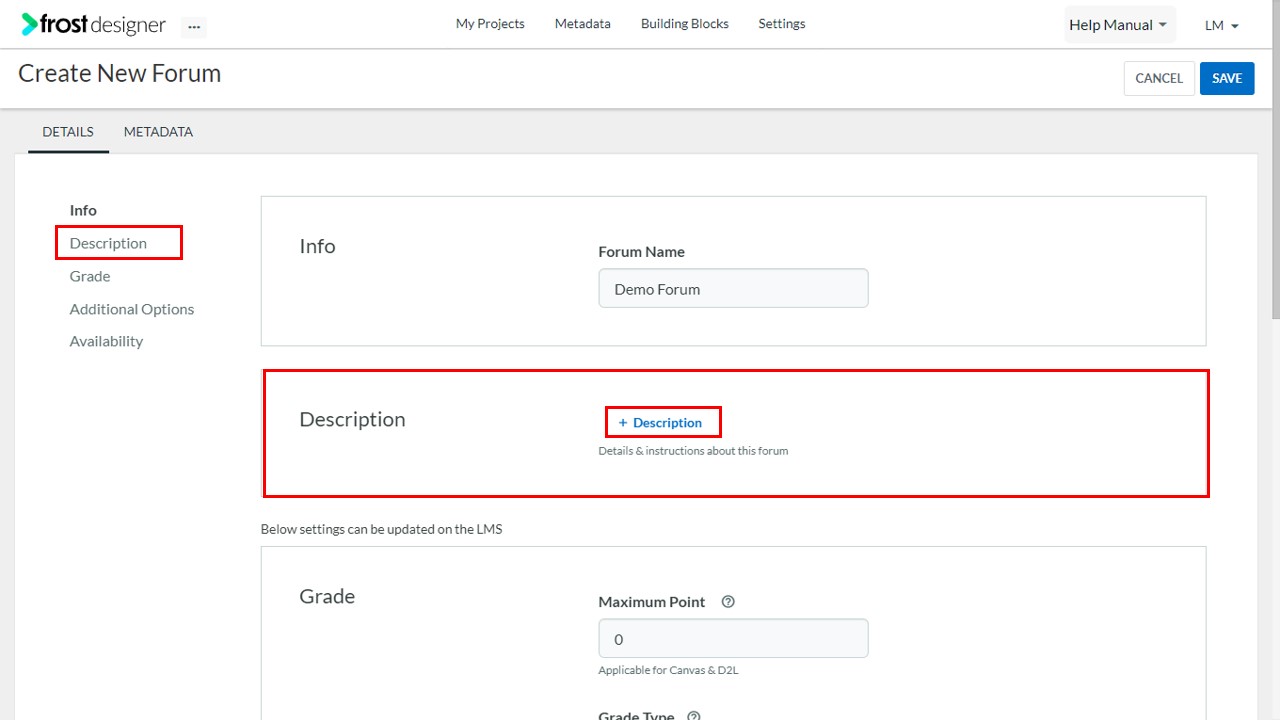Click the Maximum Point help question icon
The height and width of the screenshot is (720, 1280).
pos(728,602)
